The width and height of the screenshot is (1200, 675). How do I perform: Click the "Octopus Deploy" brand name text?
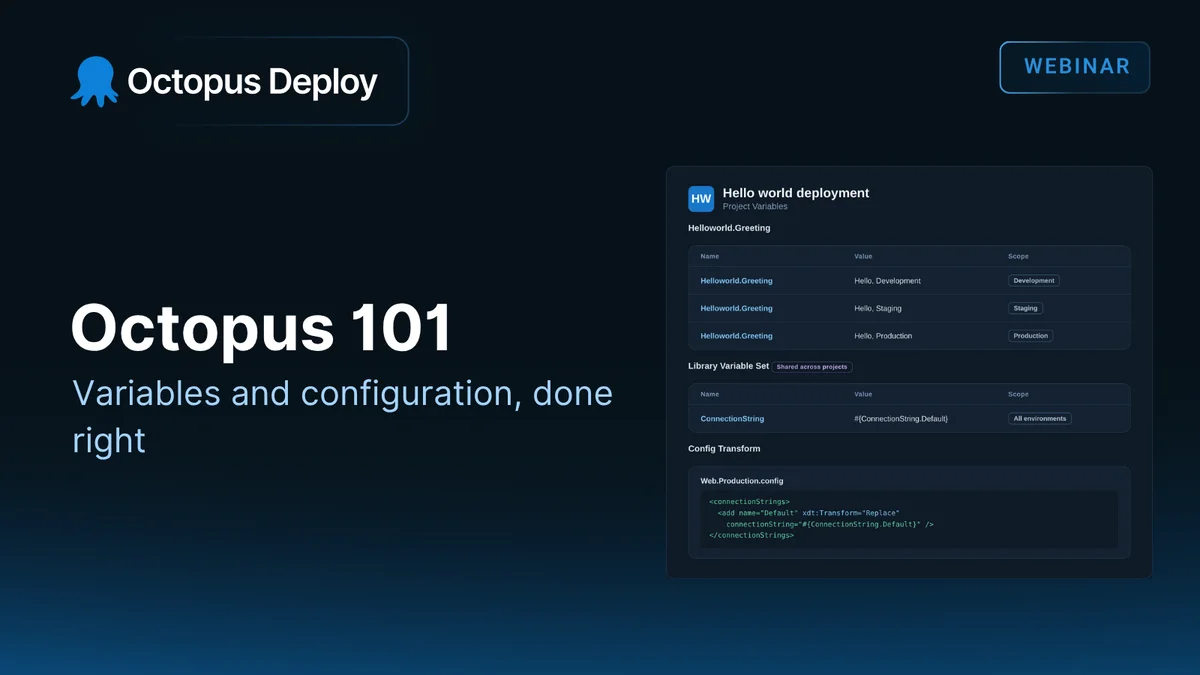252,82
